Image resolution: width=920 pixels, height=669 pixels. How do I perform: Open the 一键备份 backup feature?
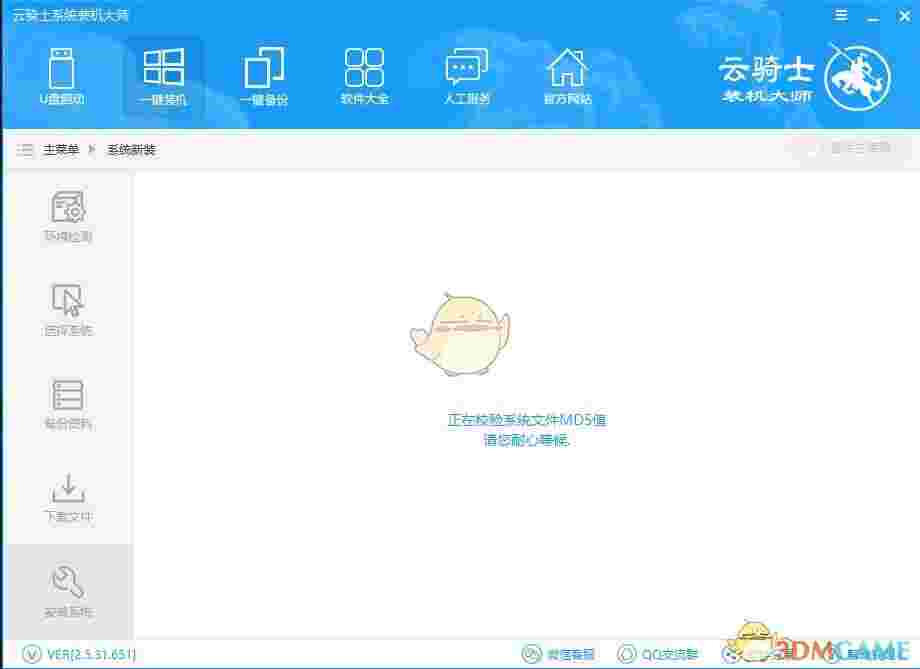[x=263, y=75]
